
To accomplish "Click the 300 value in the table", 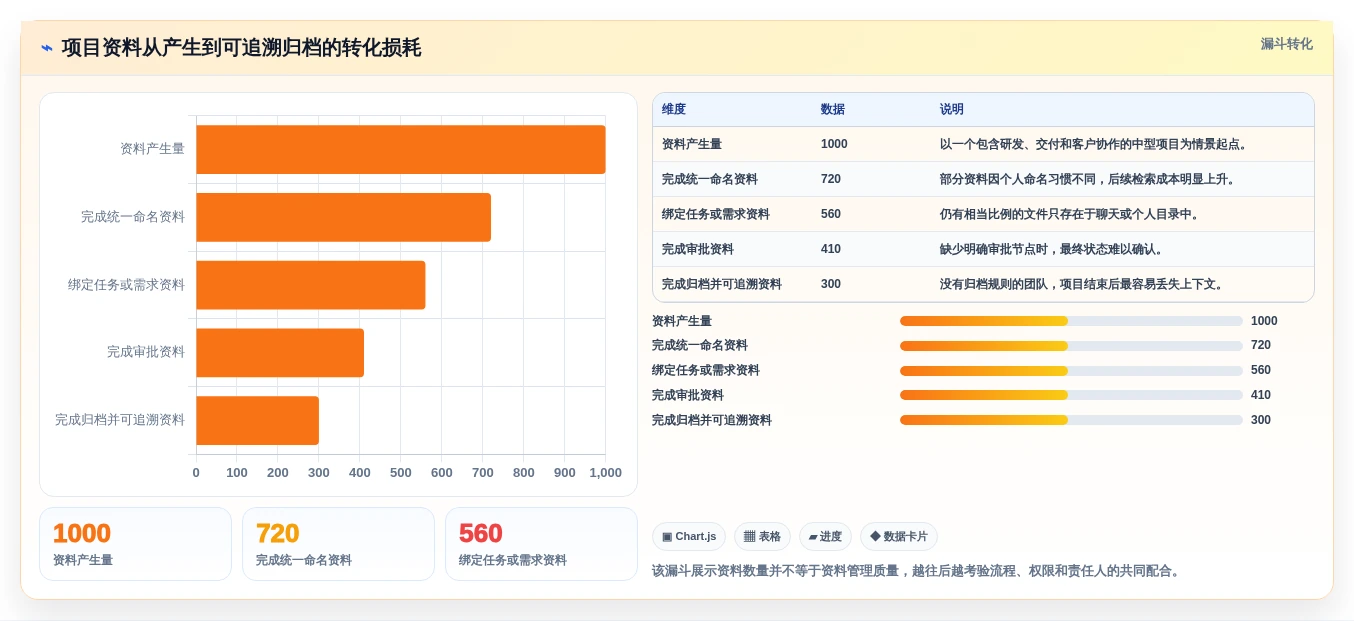I will [x=831, y=284].
